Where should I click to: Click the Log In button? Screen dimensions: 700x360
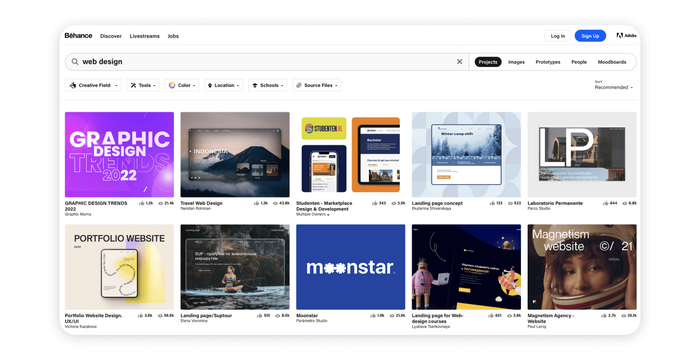pyautogui.click(x=558, y=36)
